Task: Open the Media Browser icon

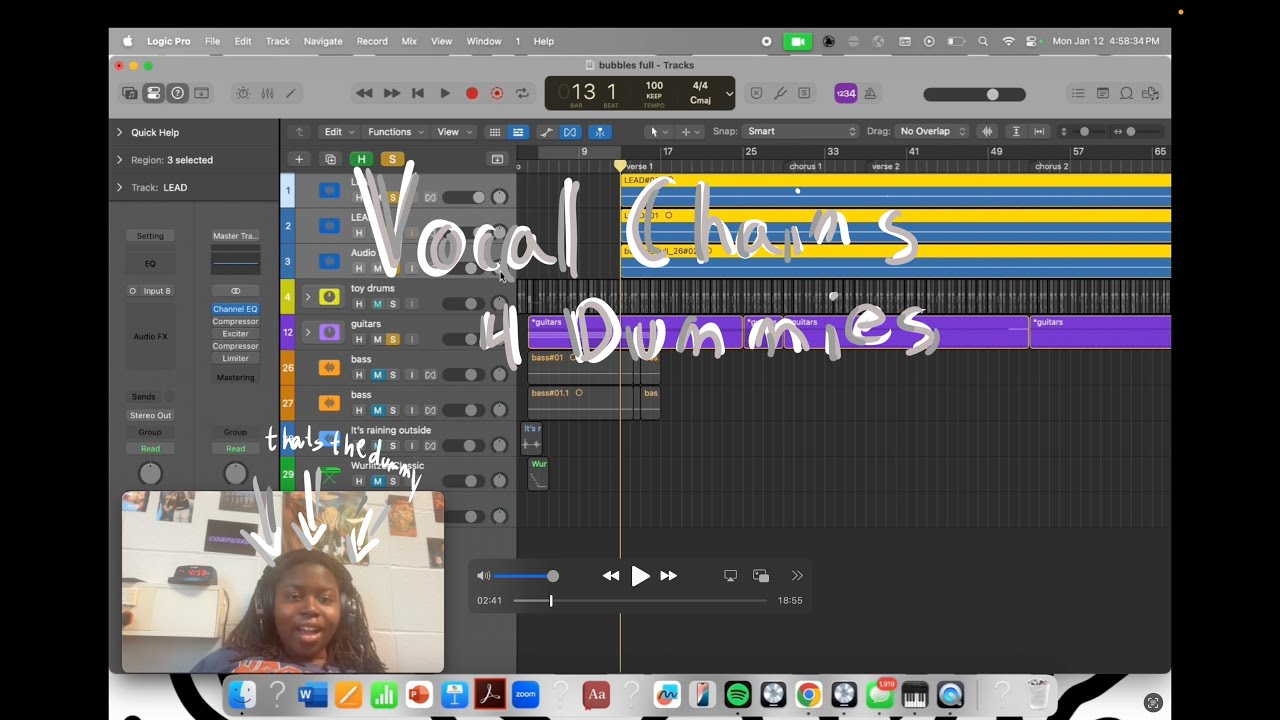Action: click(x=1150, y=93)
